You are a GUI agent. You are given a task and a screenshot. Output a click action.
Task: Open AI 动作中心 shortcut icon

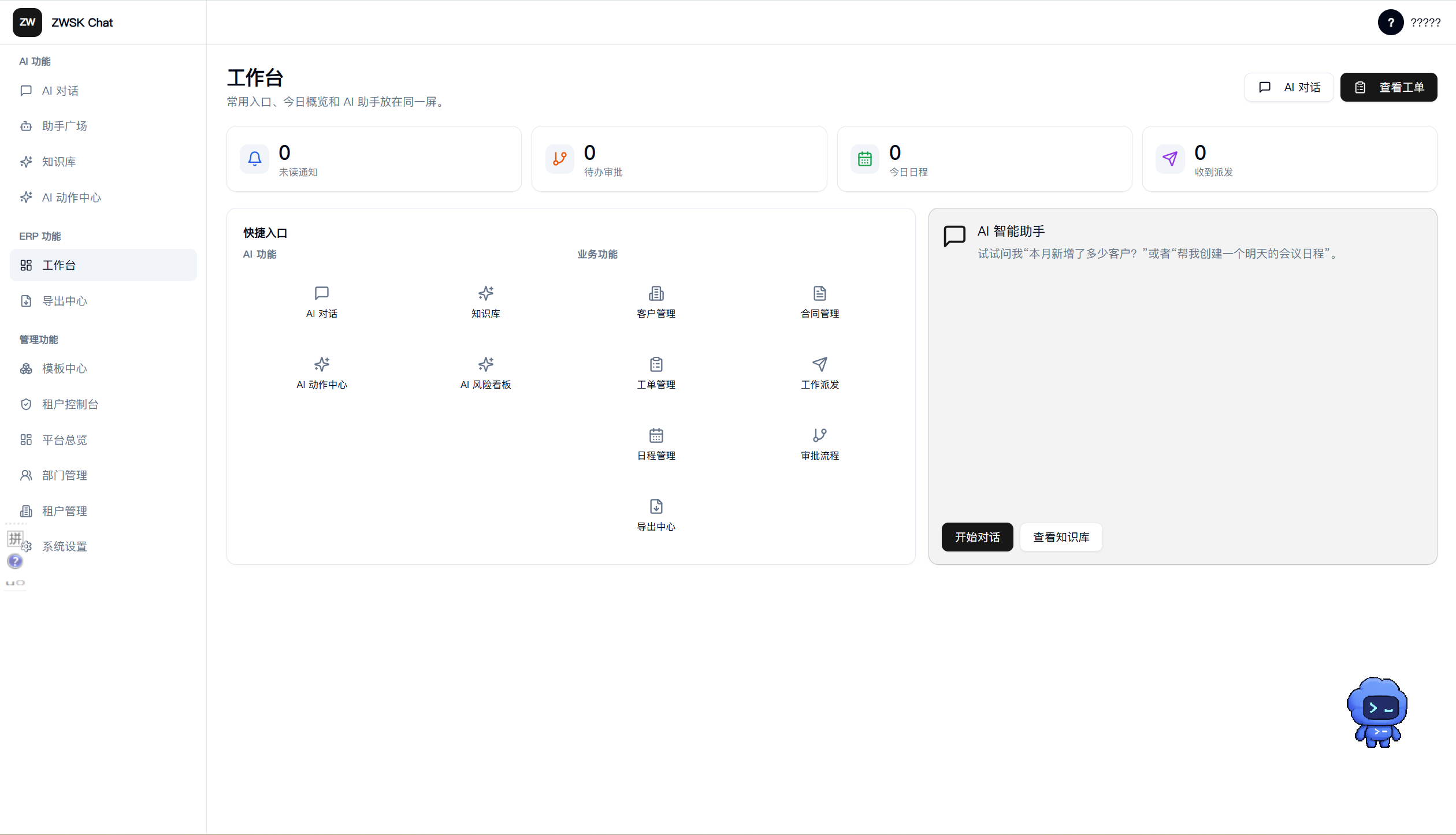pyautogui.click(x=322, y=364)
